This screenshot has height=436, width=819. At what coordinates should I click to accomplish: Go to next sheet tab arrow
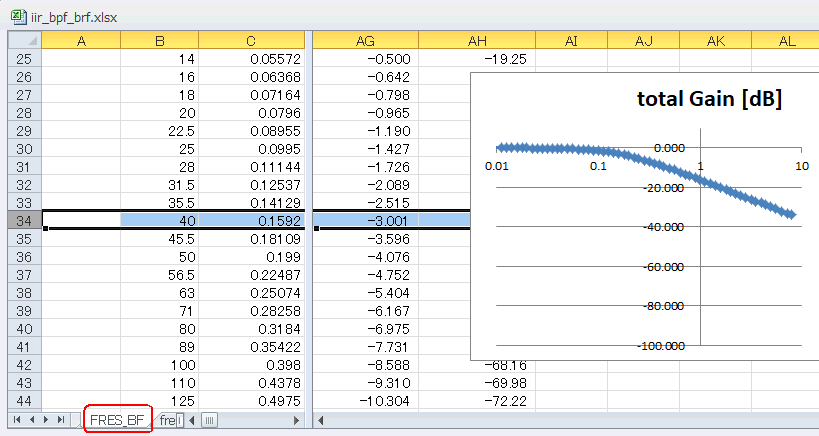coord(46,420)
